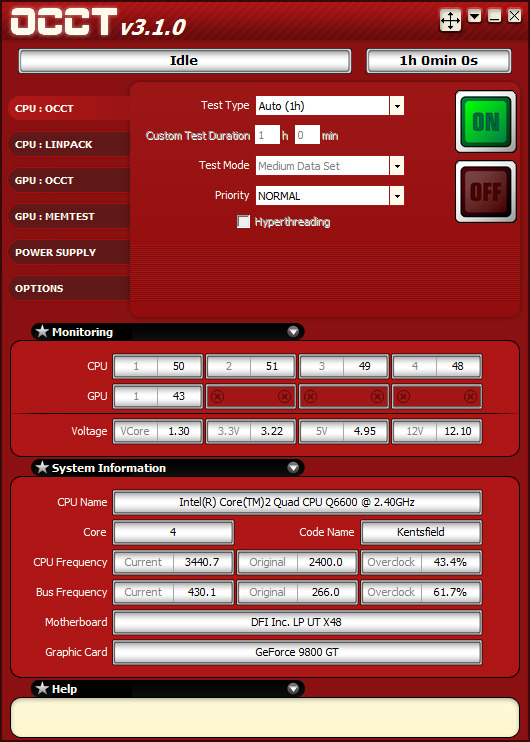Image resolution: width=530 pixels, height=742 pixels.
Task: Select GPU 1 temperature 43
Action: [x=158, y=396]
